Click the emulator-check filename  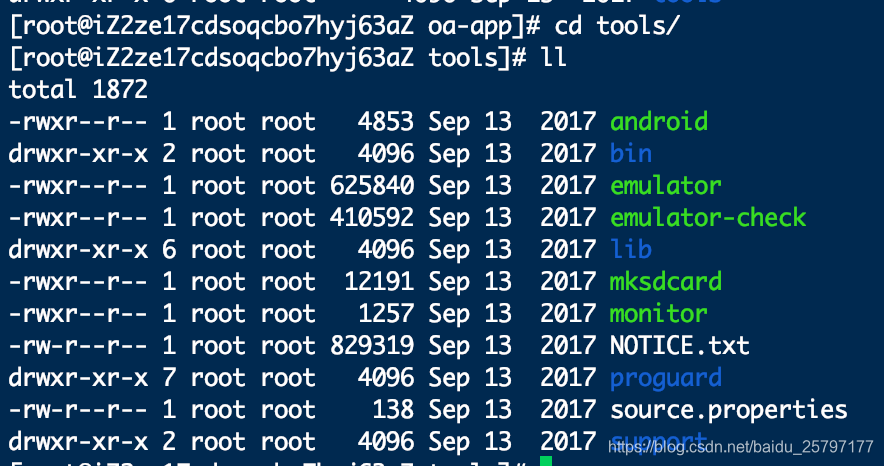tap(708, 218)
